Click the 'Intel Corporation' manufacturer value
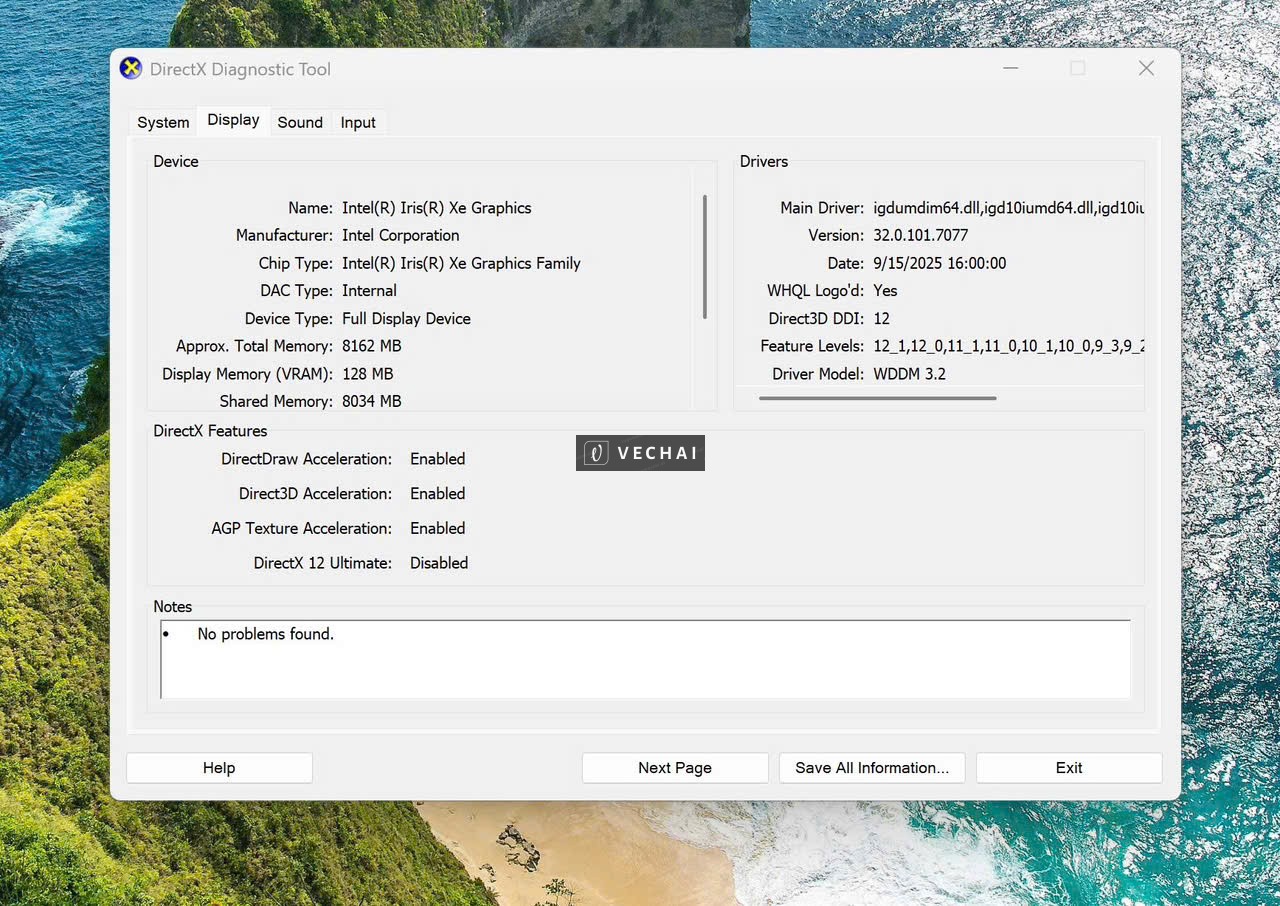This screenshot has height=906, width=1280. coord(401,235)
